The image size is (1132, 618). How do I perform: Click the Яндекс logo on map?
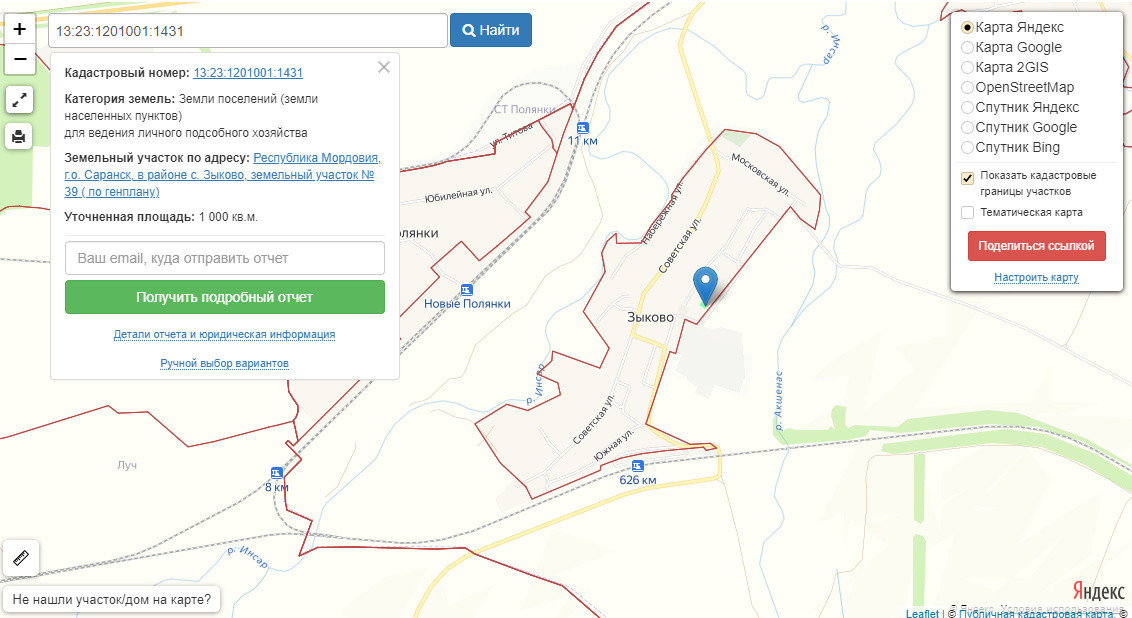(1099, 591)
